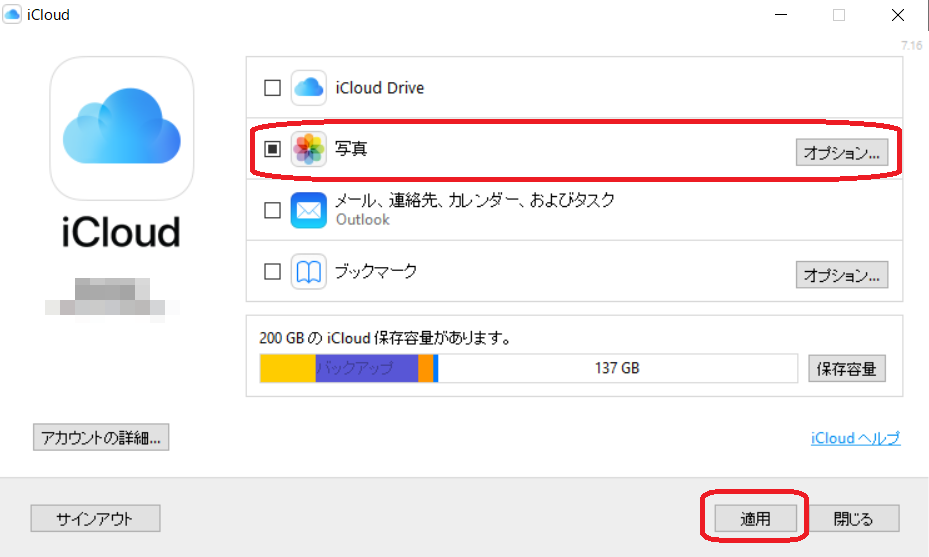The height and width of the screenshot is (557, 929).
Task: Click the Photos flower icon
Action: click(308, 149)
